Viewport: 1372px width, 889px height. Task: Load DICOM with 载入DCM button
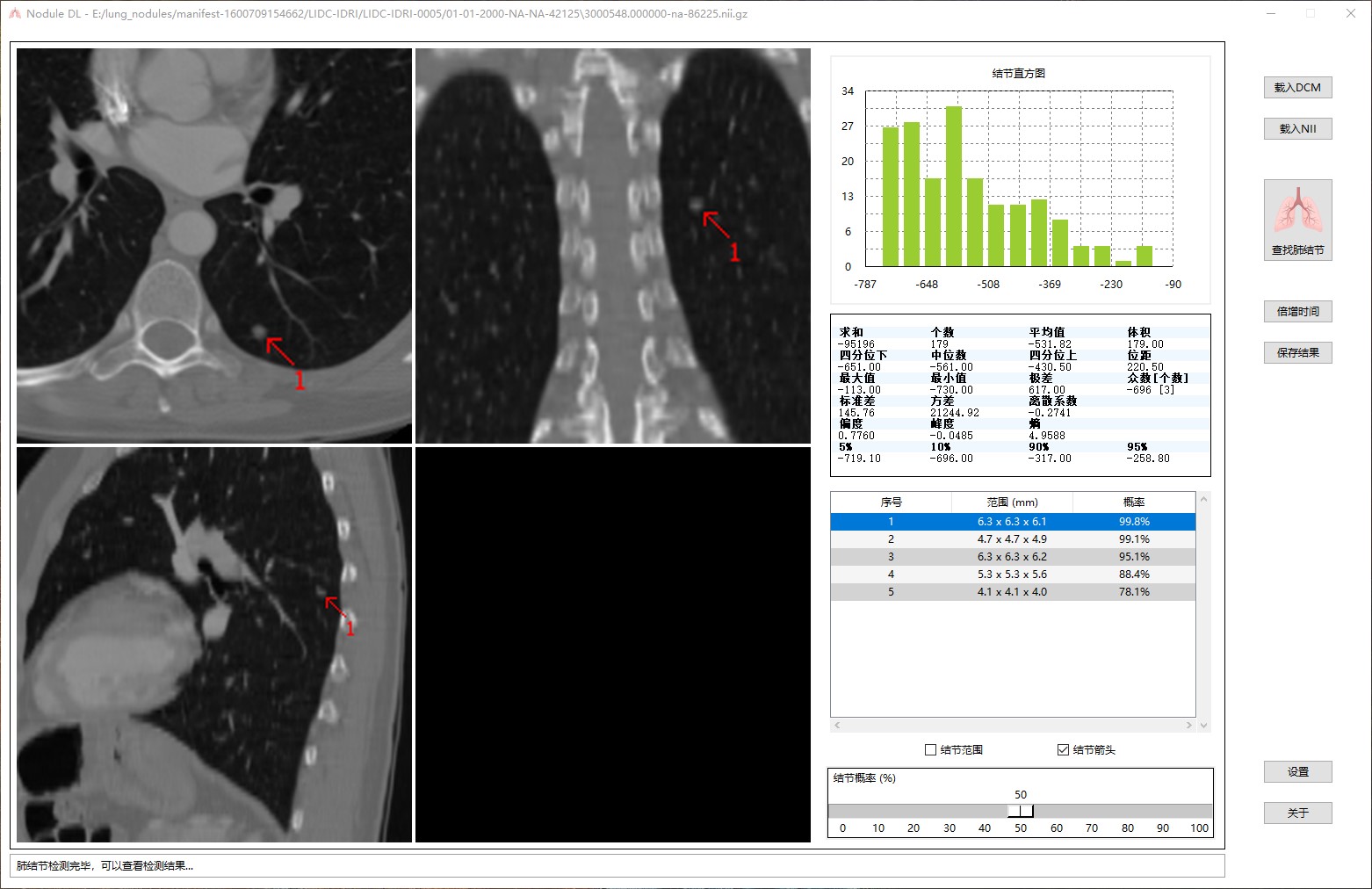[x=1297, y=87]
